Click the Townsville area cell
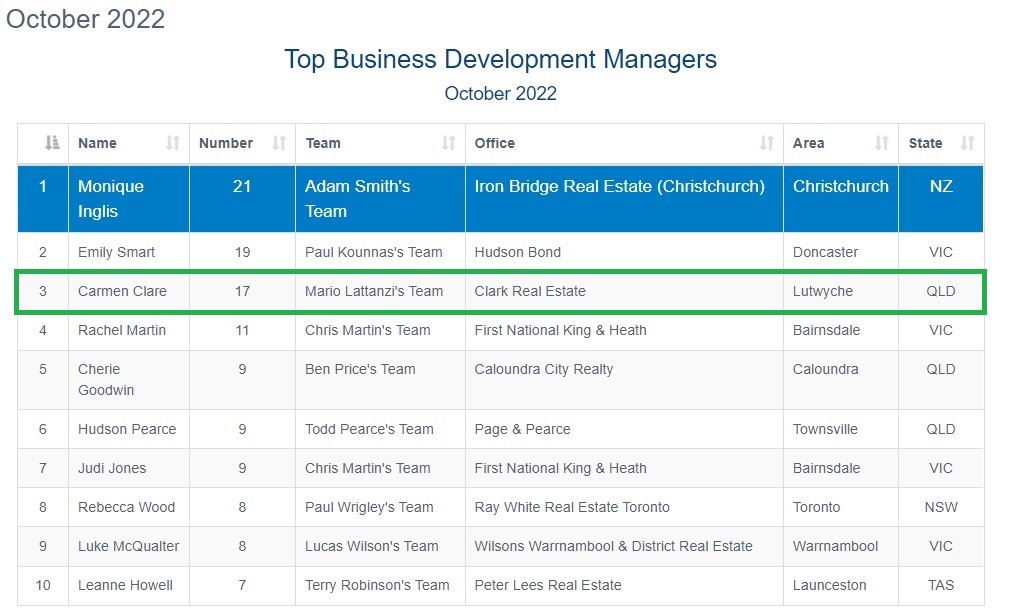The width and height of the screenshot is (1015, 616). (x=841, y=429)
